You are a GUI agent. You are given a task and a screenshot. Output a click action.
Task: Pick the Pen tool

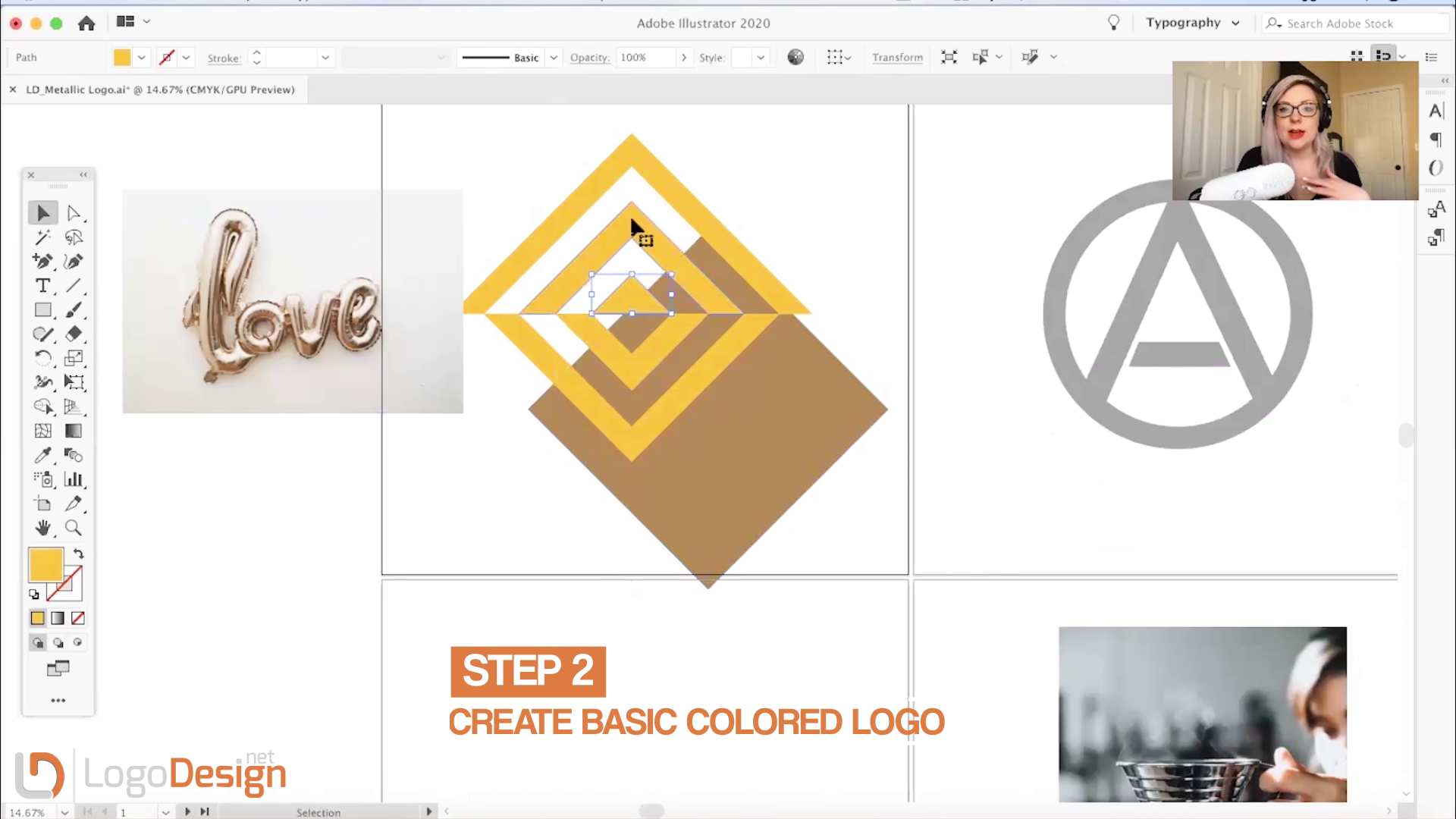click(x=43, y=262)
